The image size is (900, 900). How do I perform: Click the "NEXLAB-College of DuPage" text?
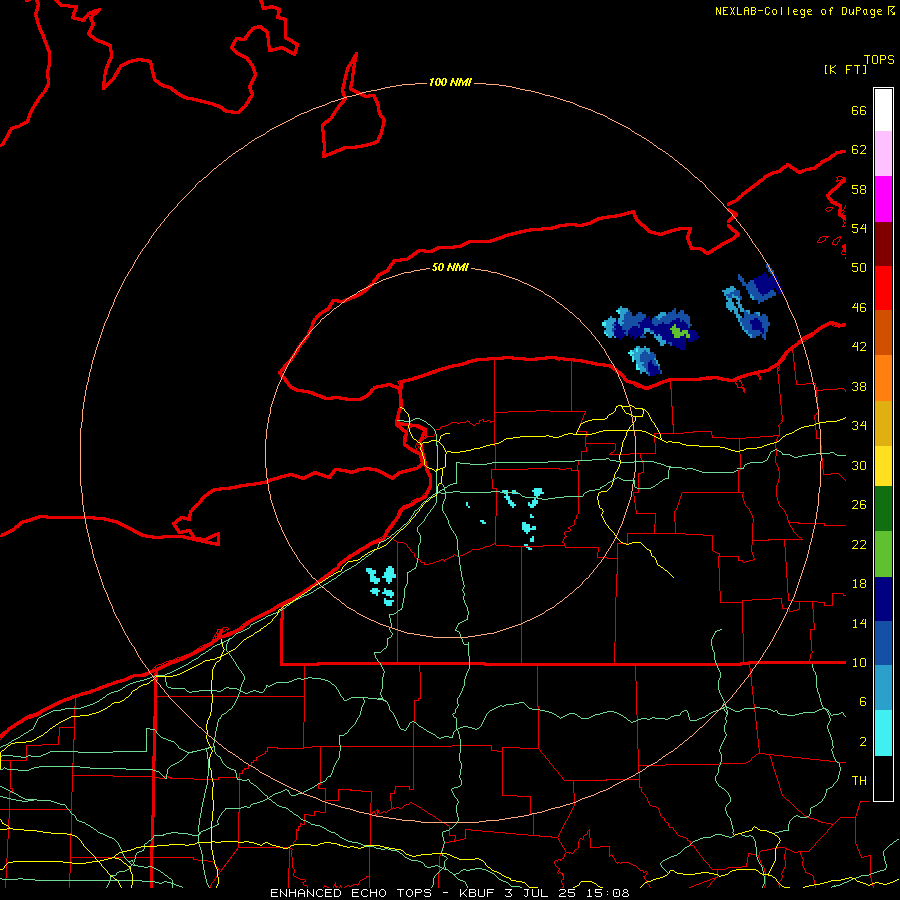[x=800, y=11]
